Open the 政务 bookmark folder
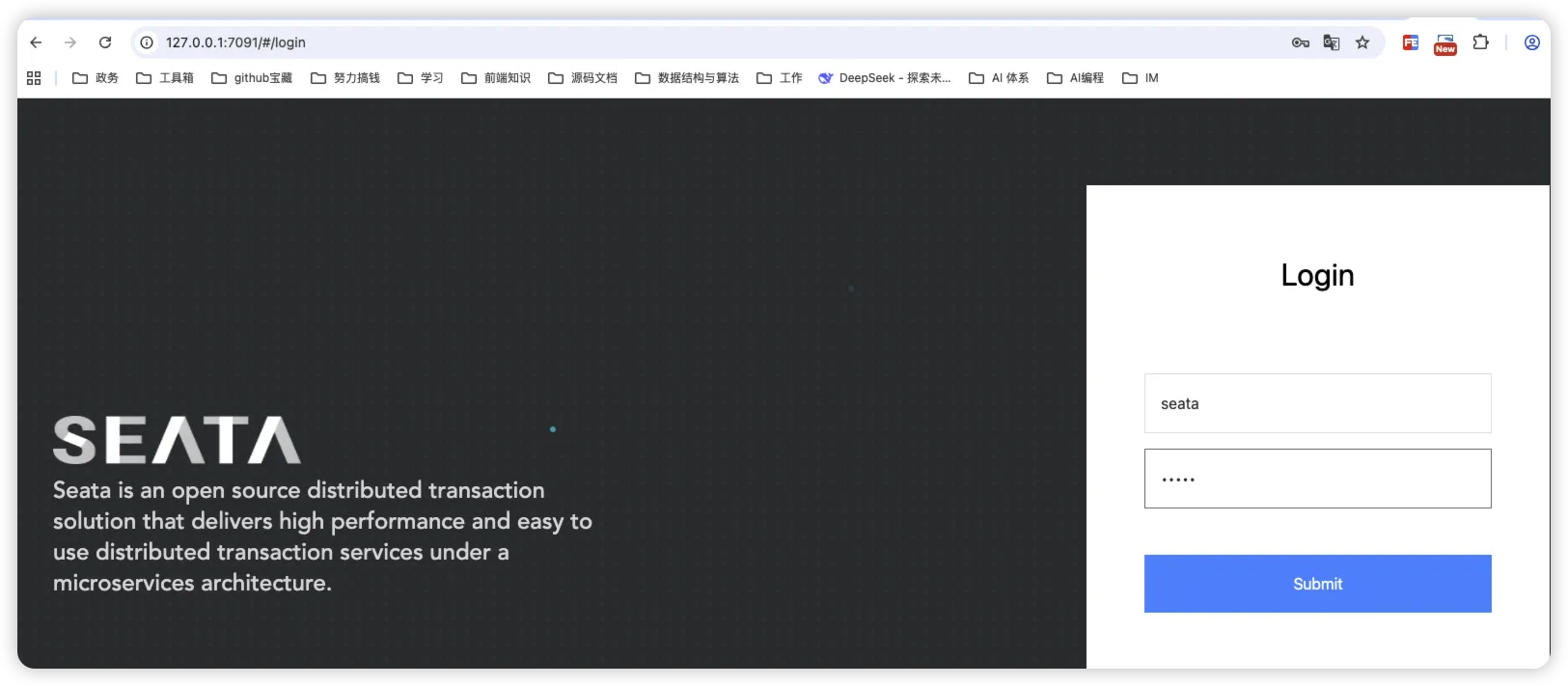This screenshot has width=1568, height=686. pyautogui.click(x=96, y=78)
